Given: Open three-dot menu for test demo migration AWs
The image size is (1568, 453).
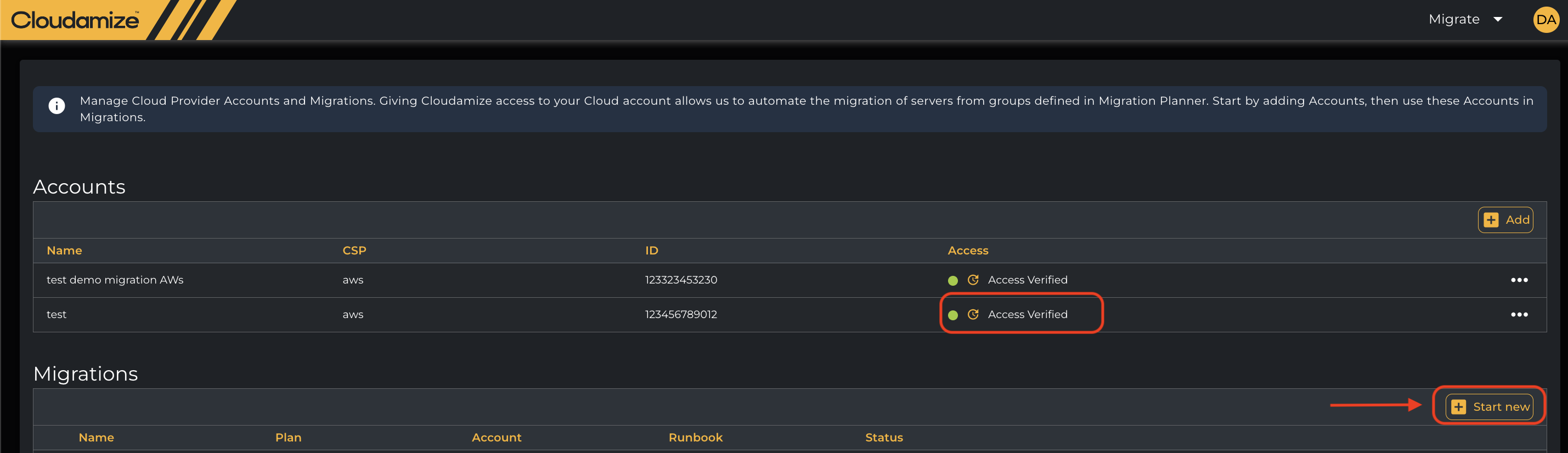Looking at the screenshot, I should point(1519,280).
